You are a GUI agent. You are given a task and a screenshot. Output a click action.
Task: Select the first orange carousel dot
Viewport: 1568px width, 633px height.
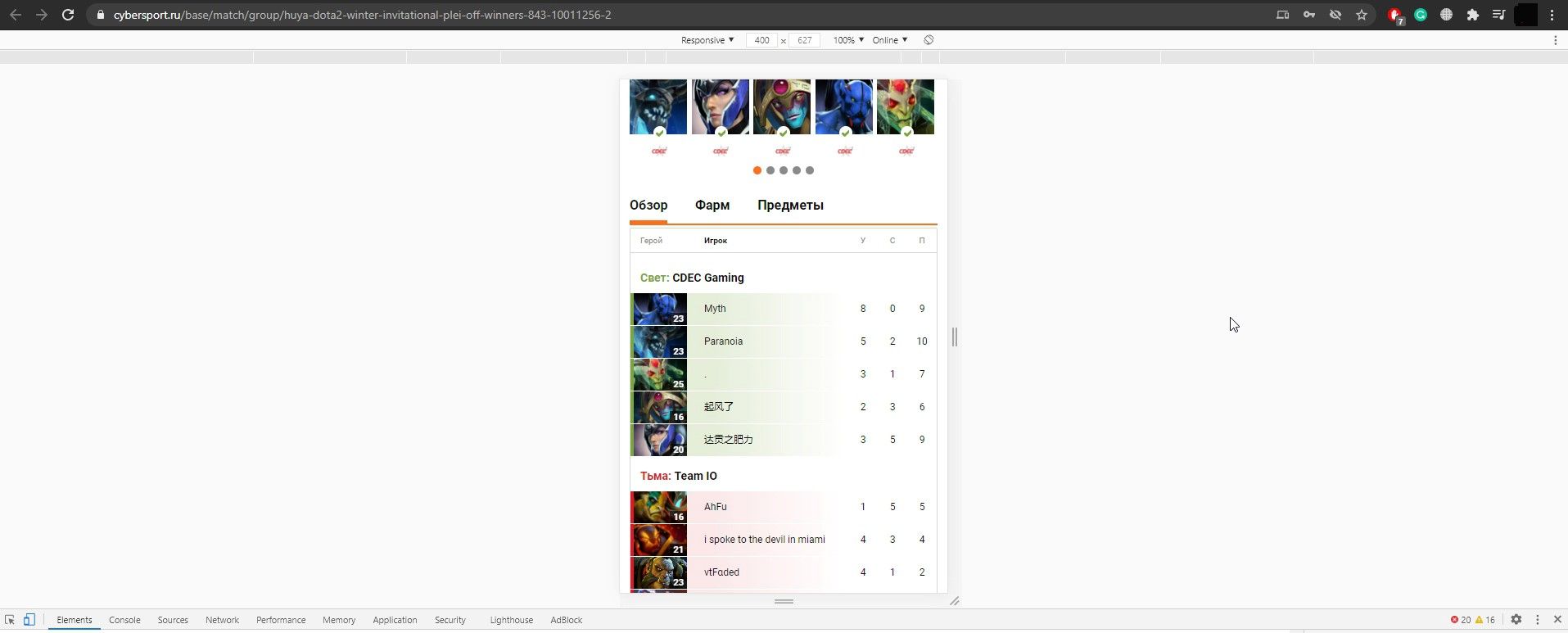[757, 170]
